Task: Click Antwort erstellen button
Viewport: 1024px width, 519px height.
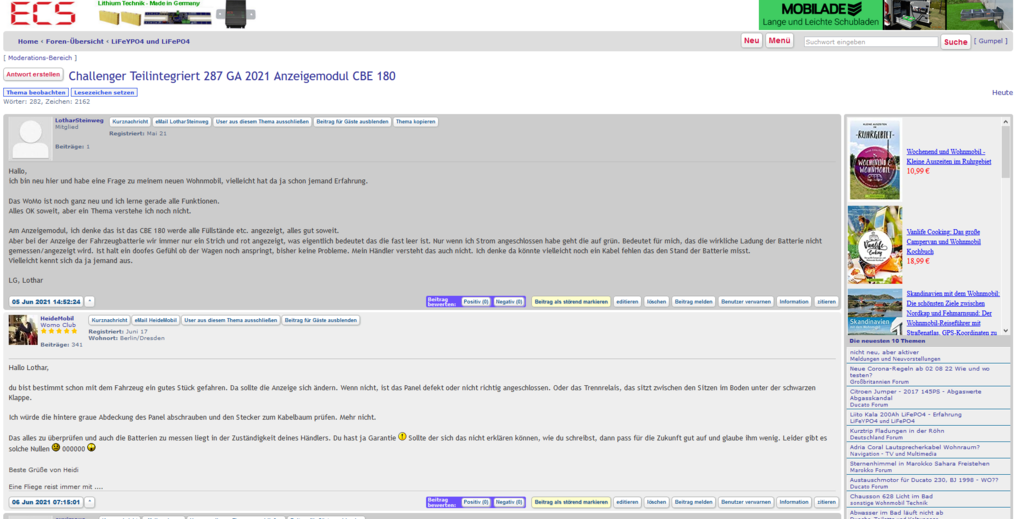Action: pyautogui.click(x=33, y=74)
